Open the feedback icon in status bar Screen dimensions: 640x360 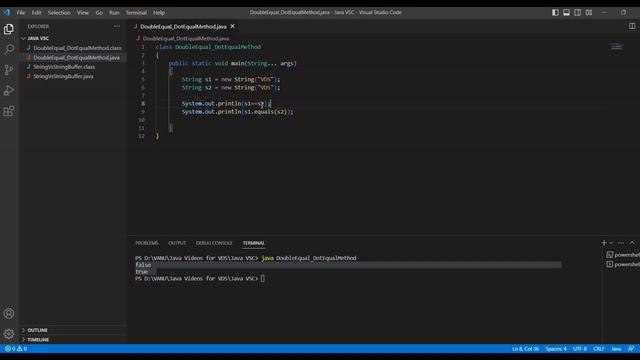[631, 349]
